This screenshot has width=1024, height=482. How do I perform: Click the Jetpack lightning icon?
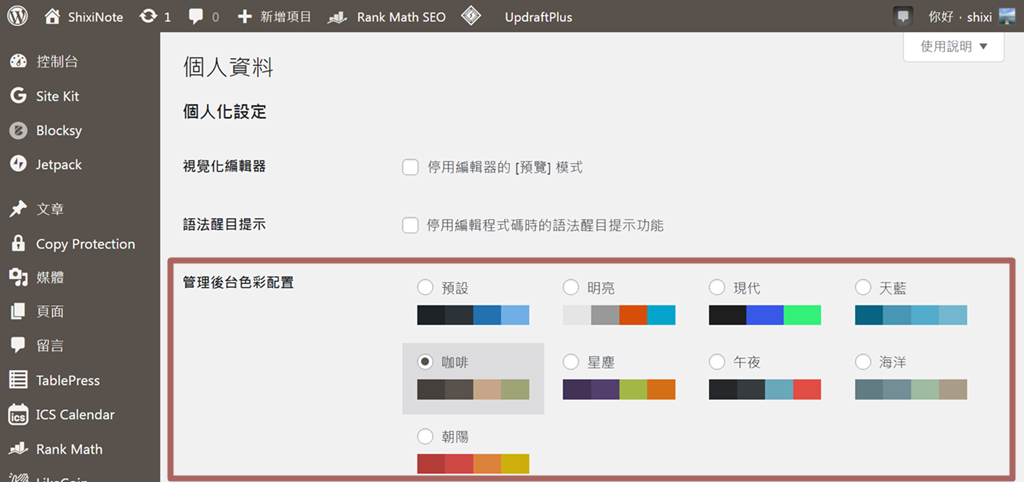coord(18,165)
